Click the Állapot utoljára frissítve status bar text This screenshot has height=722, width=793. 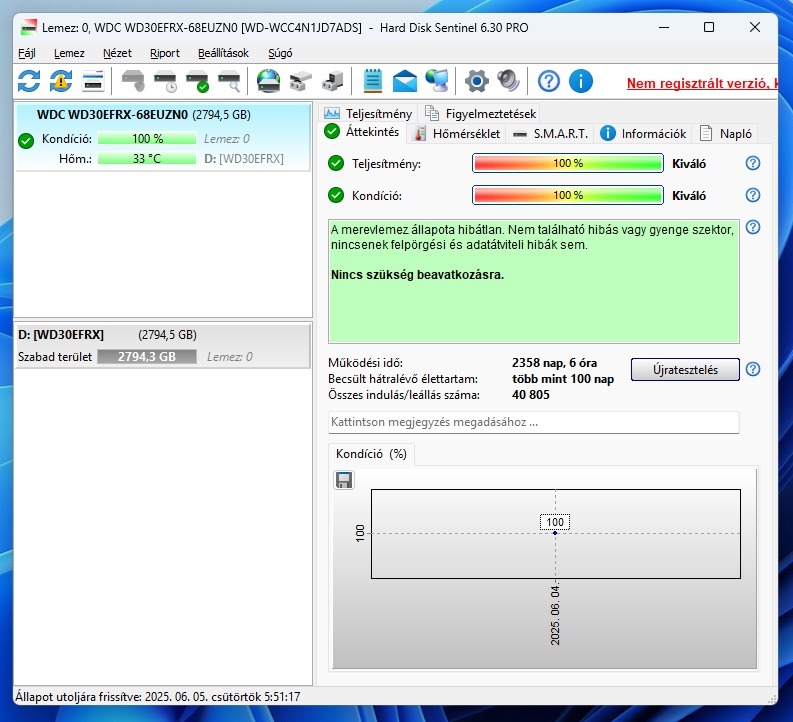coord(157,697)
